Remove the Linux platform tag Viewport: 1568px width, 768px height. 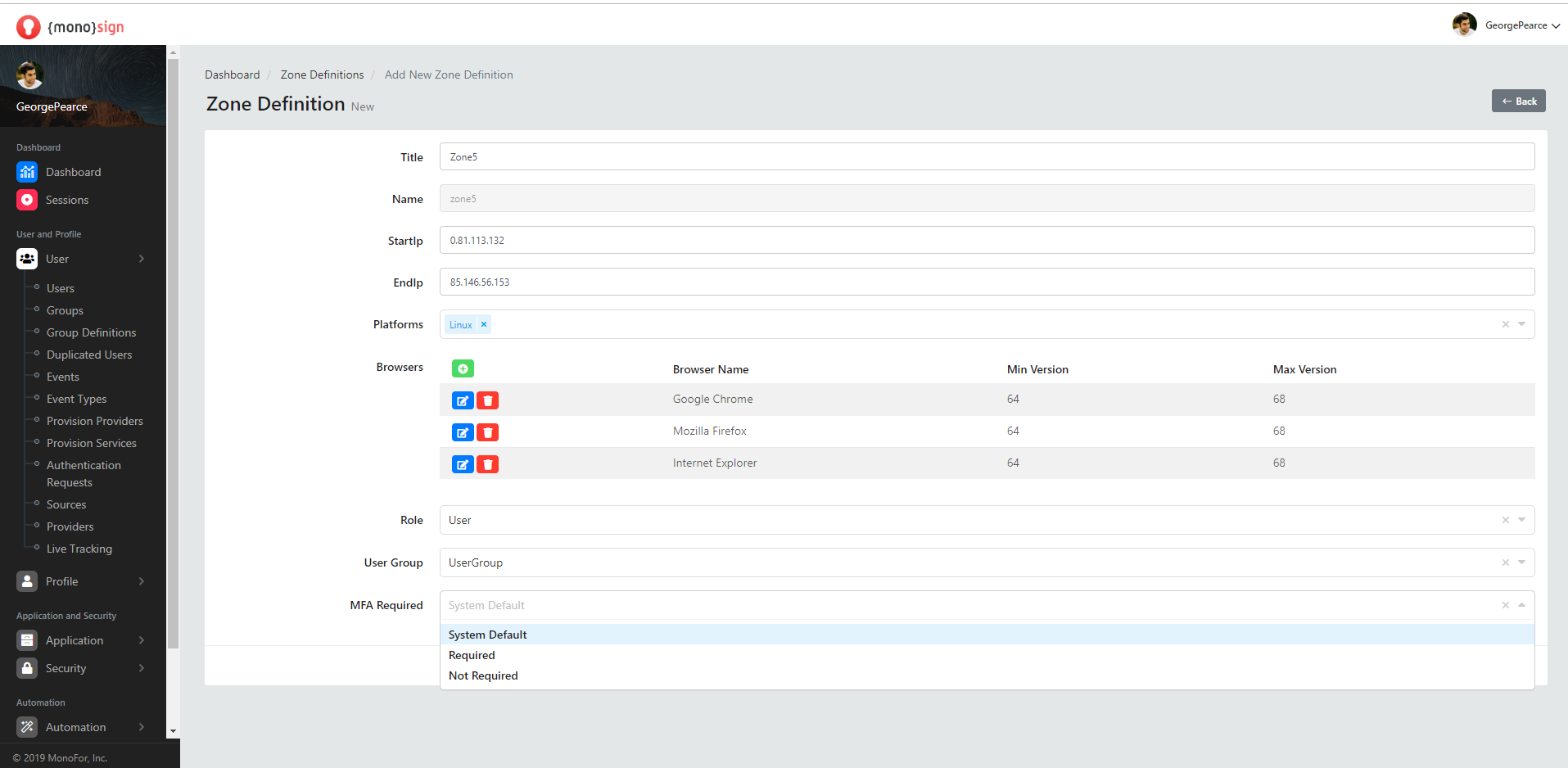click(x=484, y=324)
